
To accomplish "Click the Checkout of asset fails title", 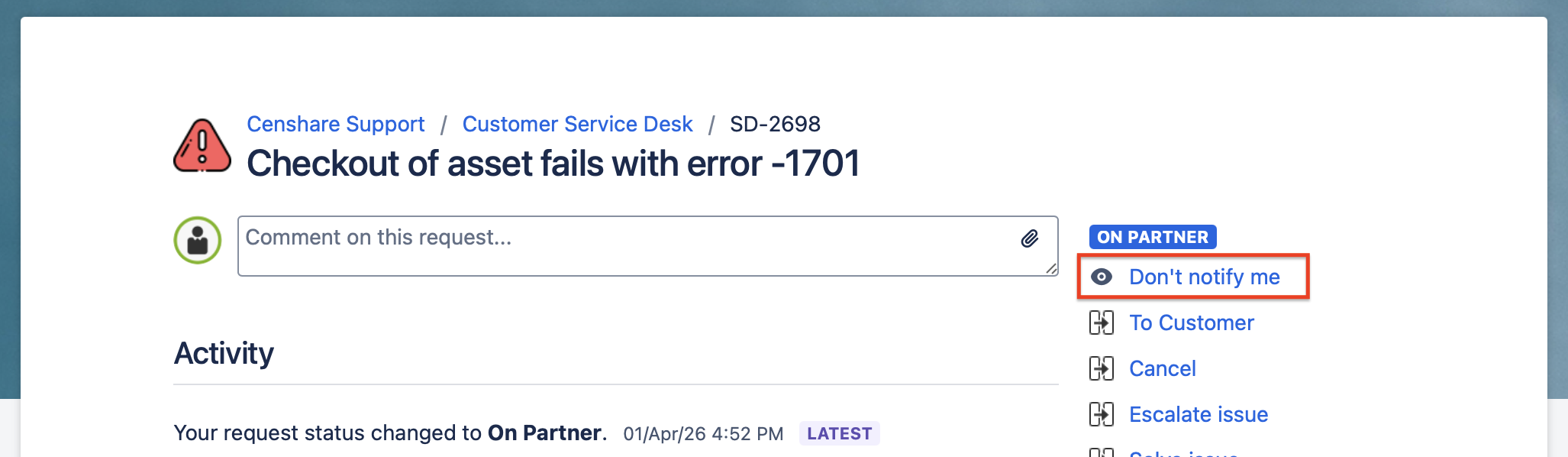I will 553,164.
